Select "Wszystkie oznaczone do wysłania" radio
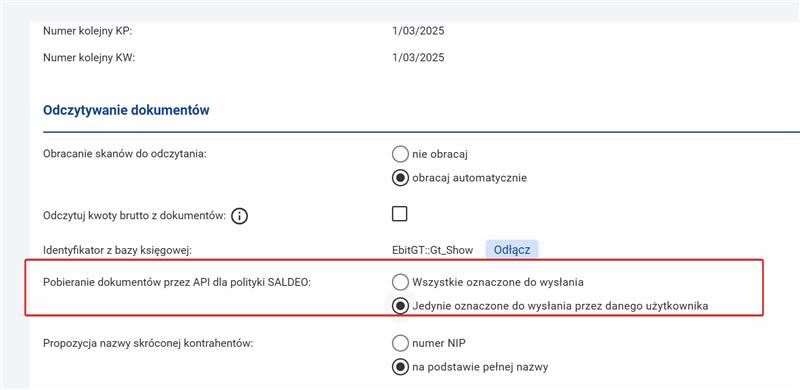The height and width of the screenshot is (390, 800). click(x=400, y=282)
